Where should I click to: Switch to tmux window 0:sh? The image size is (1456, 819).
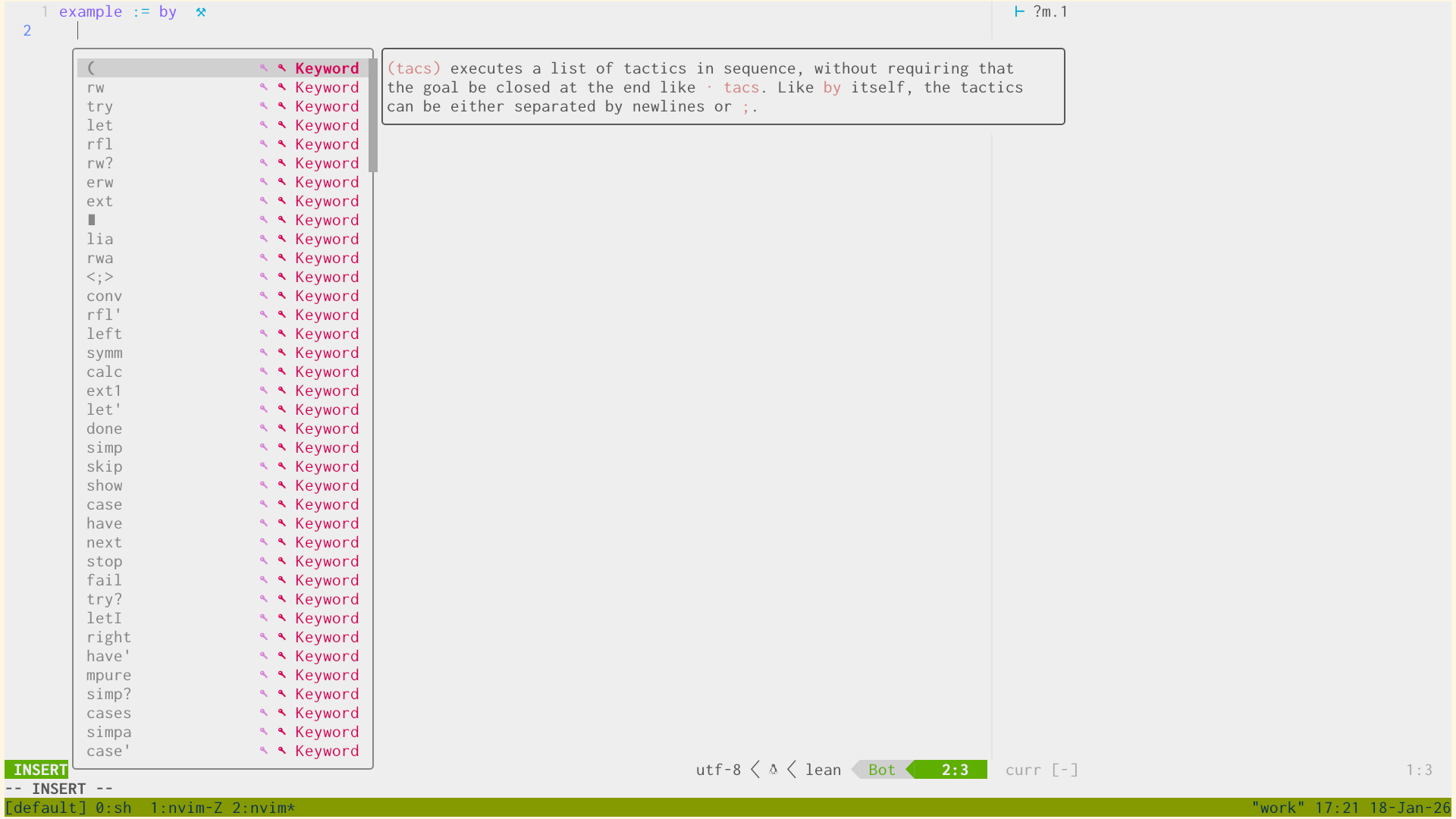[114, 808]
